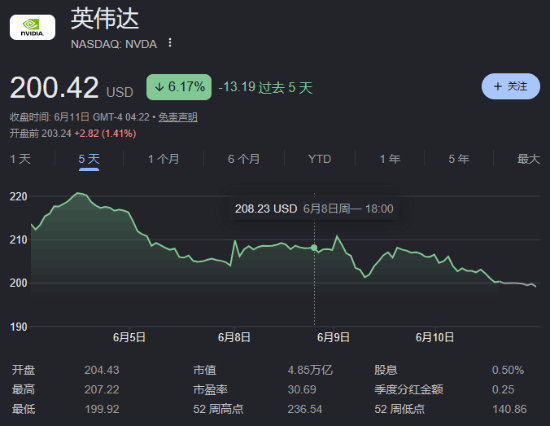Click the 200.42 price value
This screenshot has width=550, height=426.
click(54, 87)
